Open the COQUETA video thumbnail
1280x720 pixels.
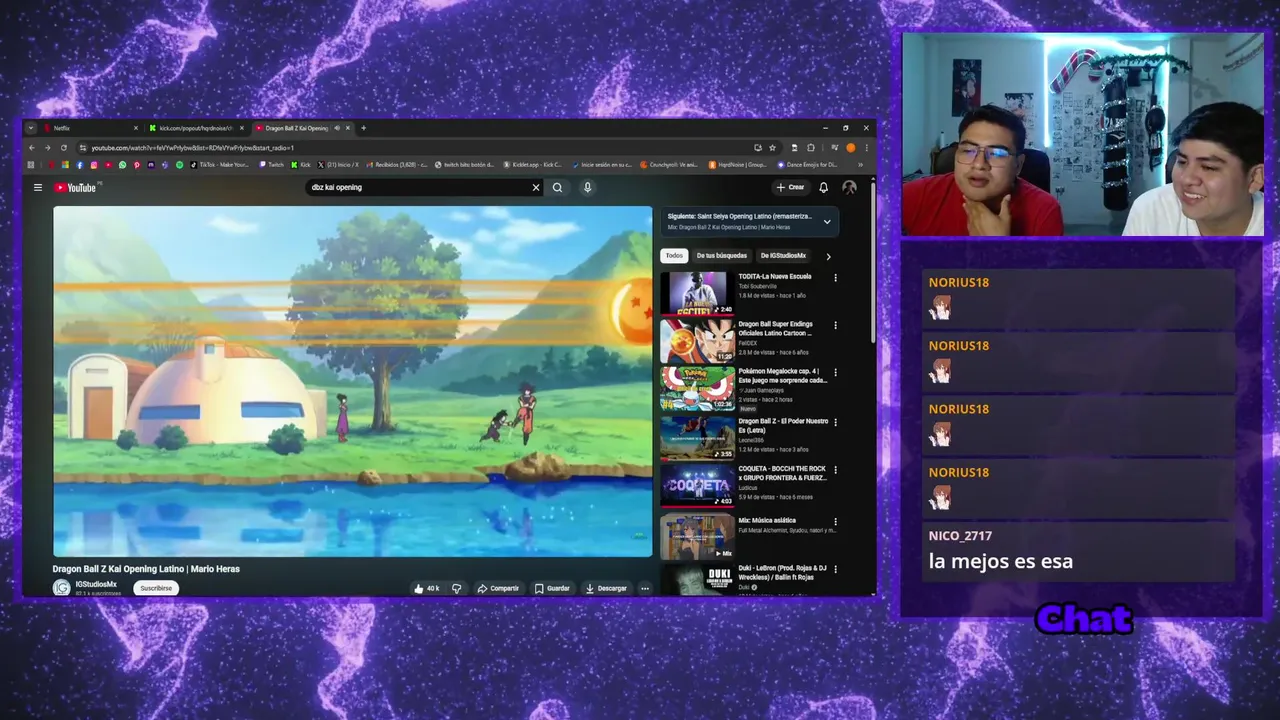697,486
